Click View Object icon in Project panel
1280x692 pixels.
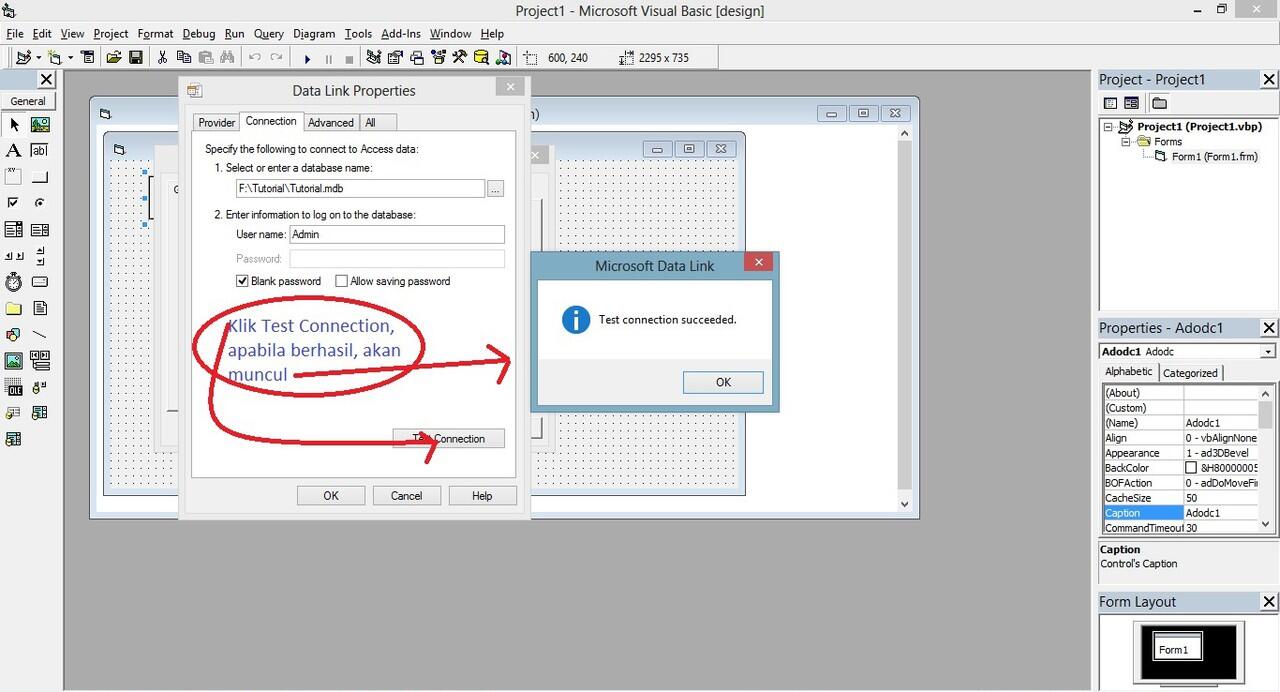1132,103
